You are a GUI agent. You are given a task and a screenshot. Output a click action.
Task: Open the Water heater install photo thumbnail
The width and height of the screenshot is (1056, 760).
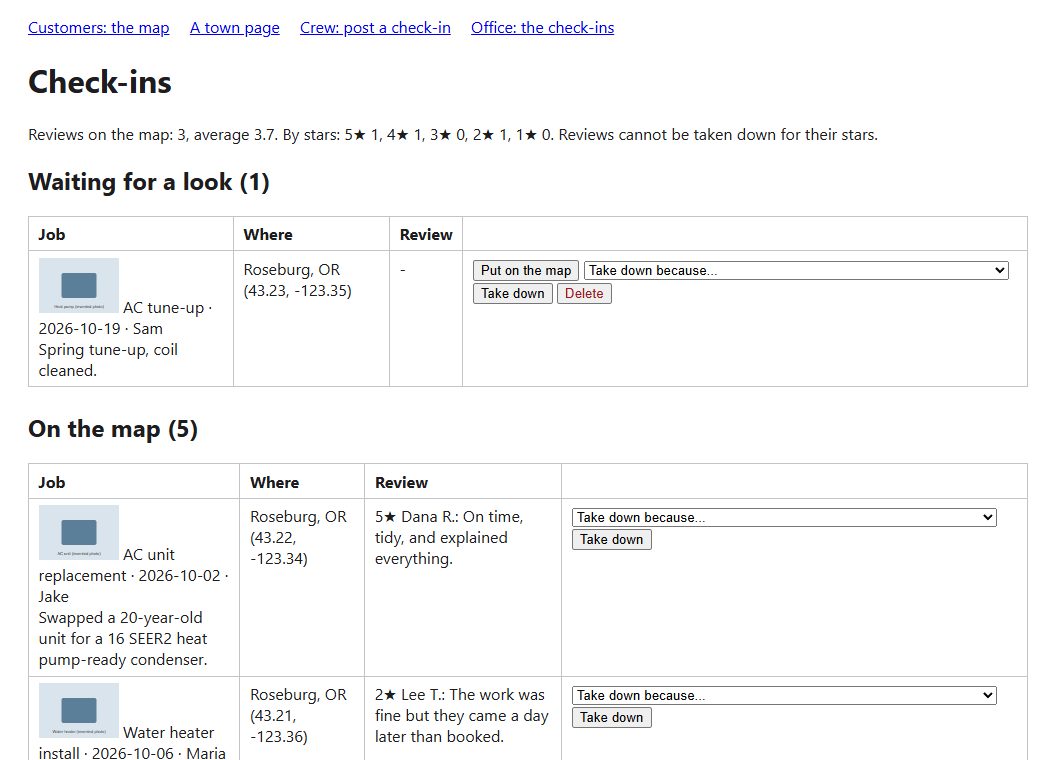tap(79, 710)
